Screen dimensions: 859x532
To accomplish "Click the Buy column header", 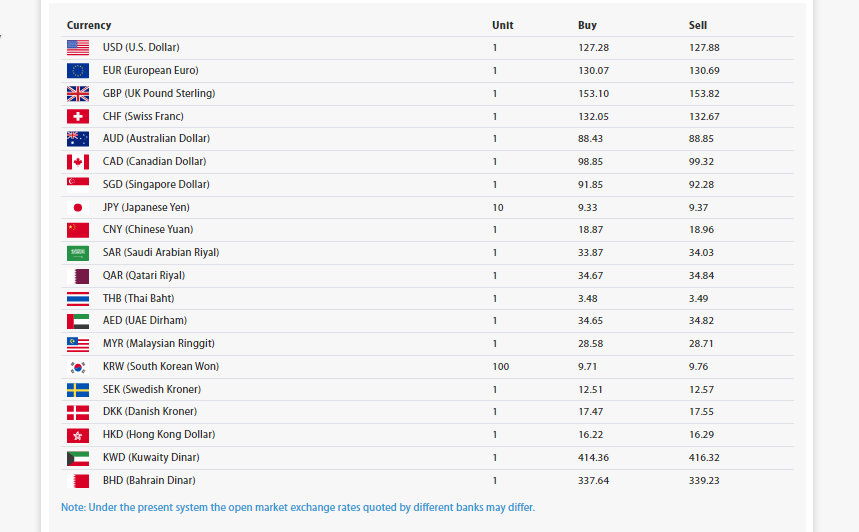I will (587, 25).
